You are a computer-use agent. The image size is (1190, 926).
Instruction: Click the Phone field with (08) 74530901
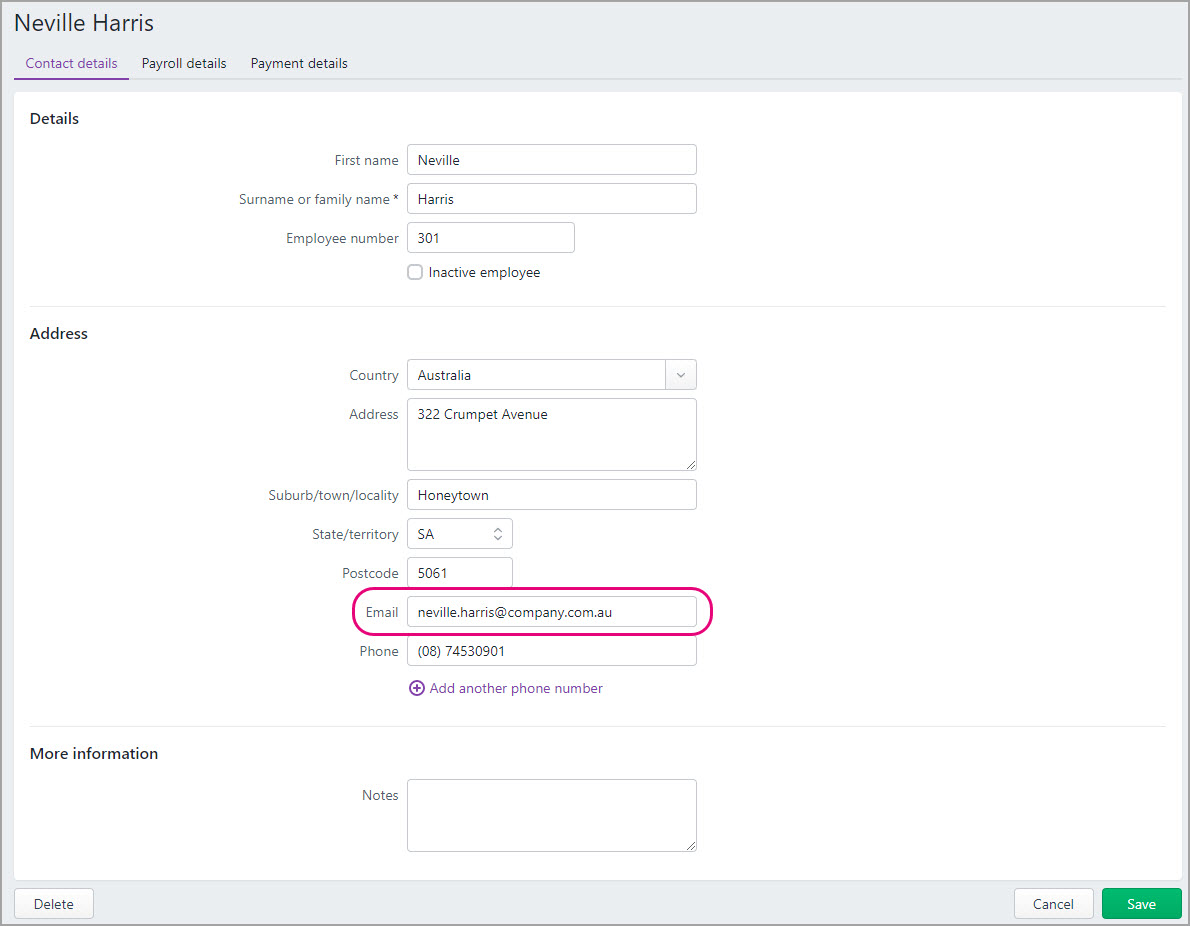click(551, 650)
